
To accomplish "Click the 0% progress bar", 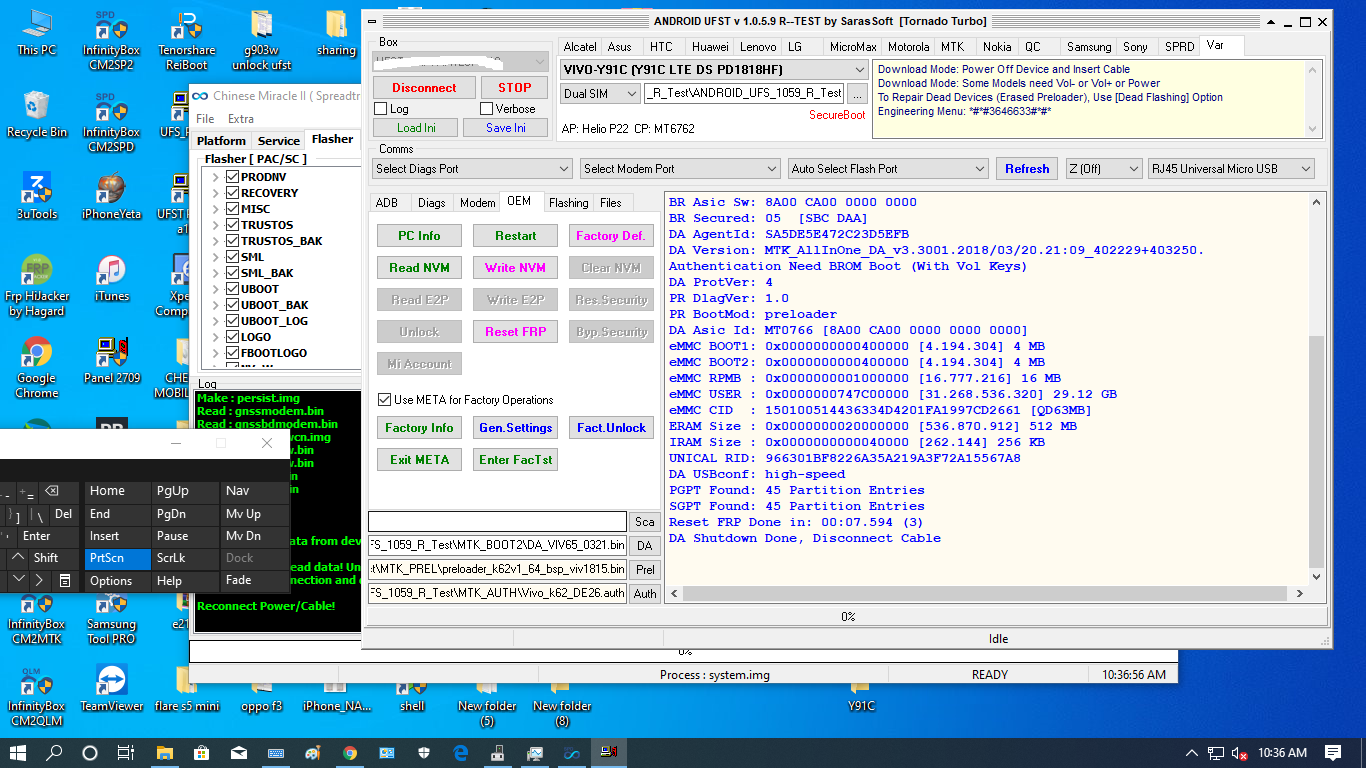I will [x=847, y=617].
